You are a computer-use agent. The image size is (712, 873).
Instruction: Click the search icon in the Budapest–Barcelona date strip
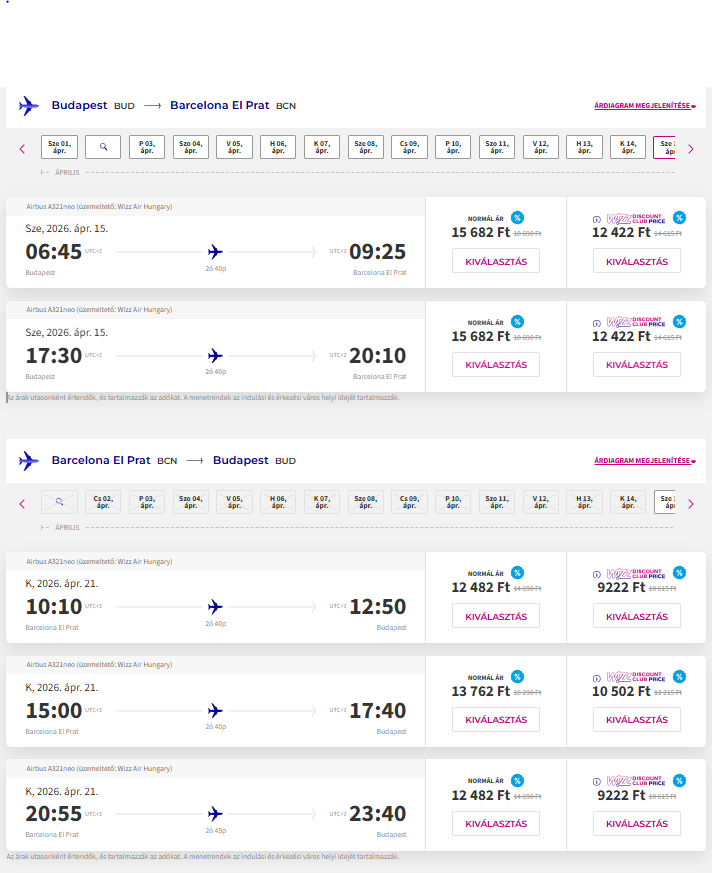[x=103, y=147]
